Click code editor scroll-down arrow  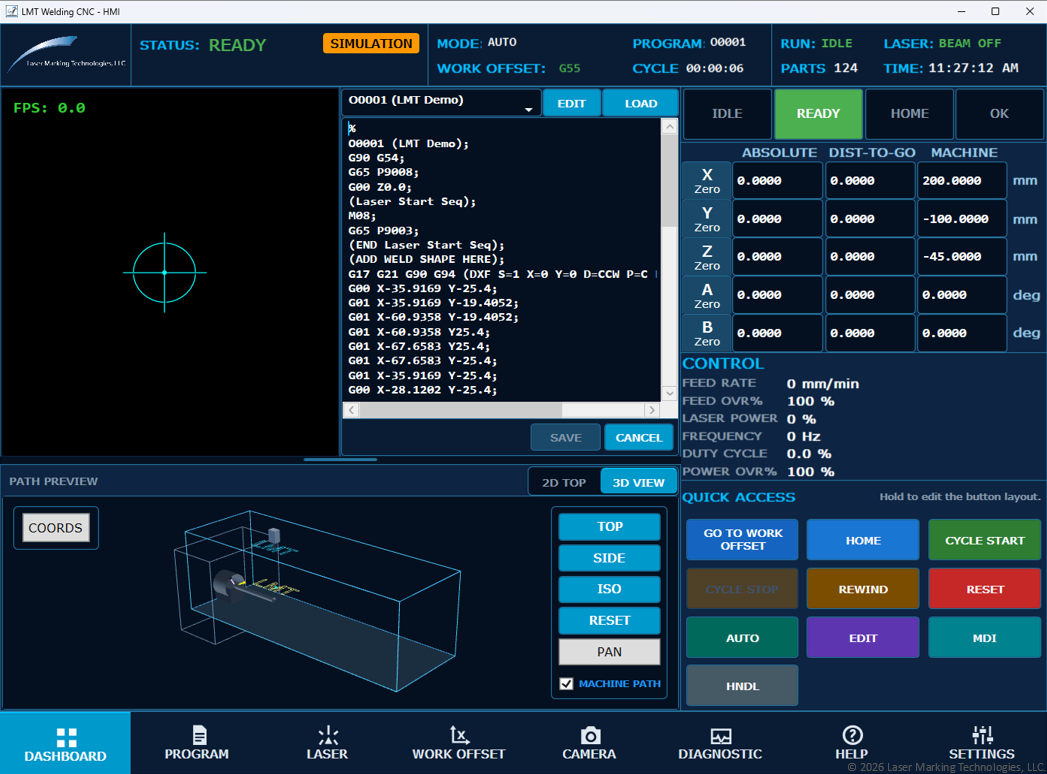(x=670, y=393)
